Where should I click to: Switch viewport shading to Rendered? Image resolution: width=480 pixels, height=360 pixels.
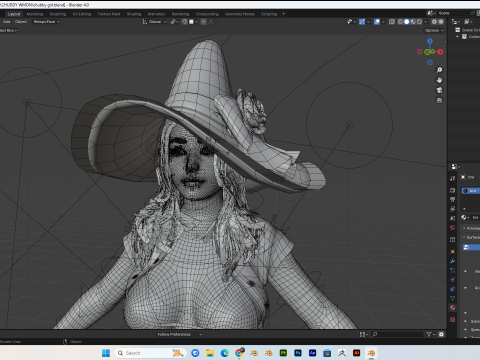pos(419,22)
